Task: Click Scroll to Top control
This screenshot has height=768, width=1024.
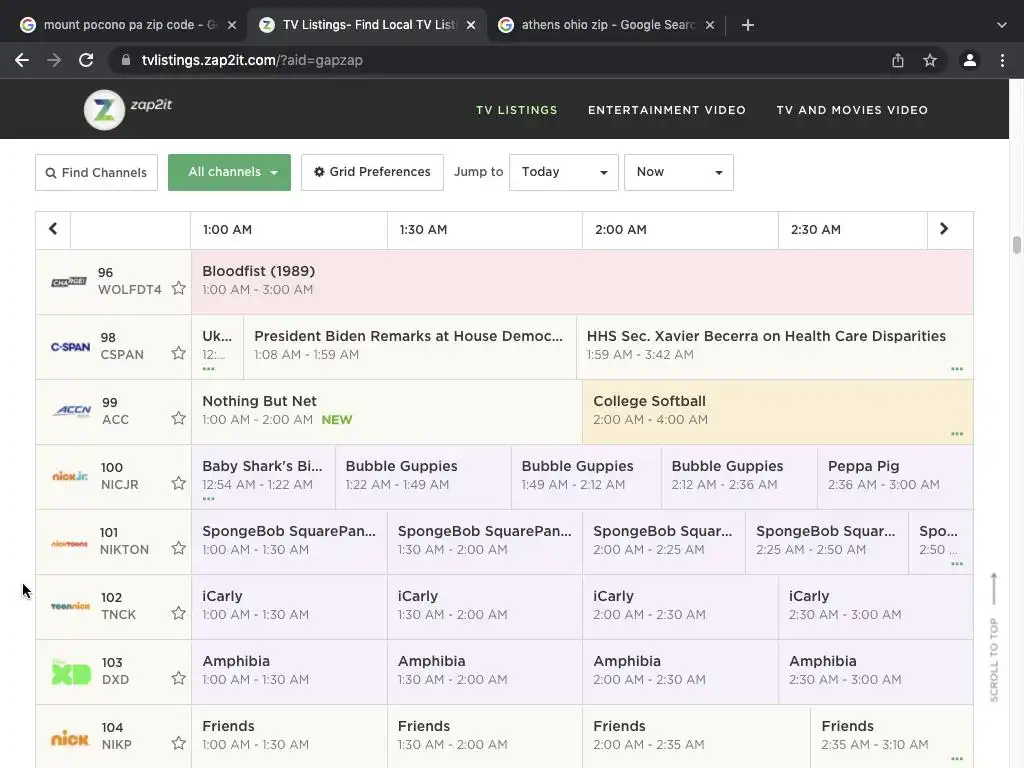Action: coord(994,637)
